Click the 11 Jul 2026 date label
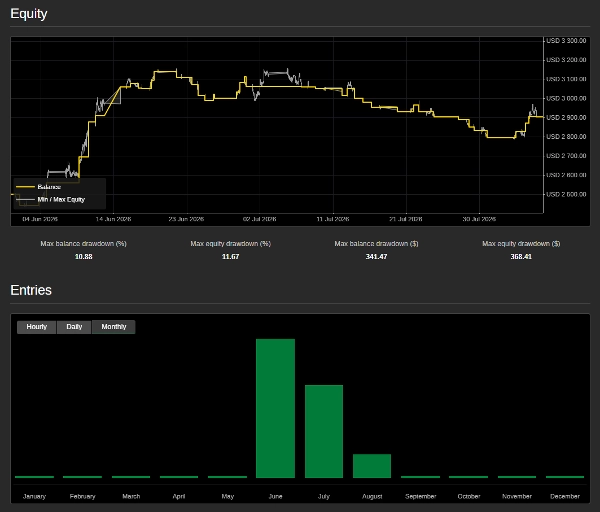This screenshot has height=512, width=600. 333,219
